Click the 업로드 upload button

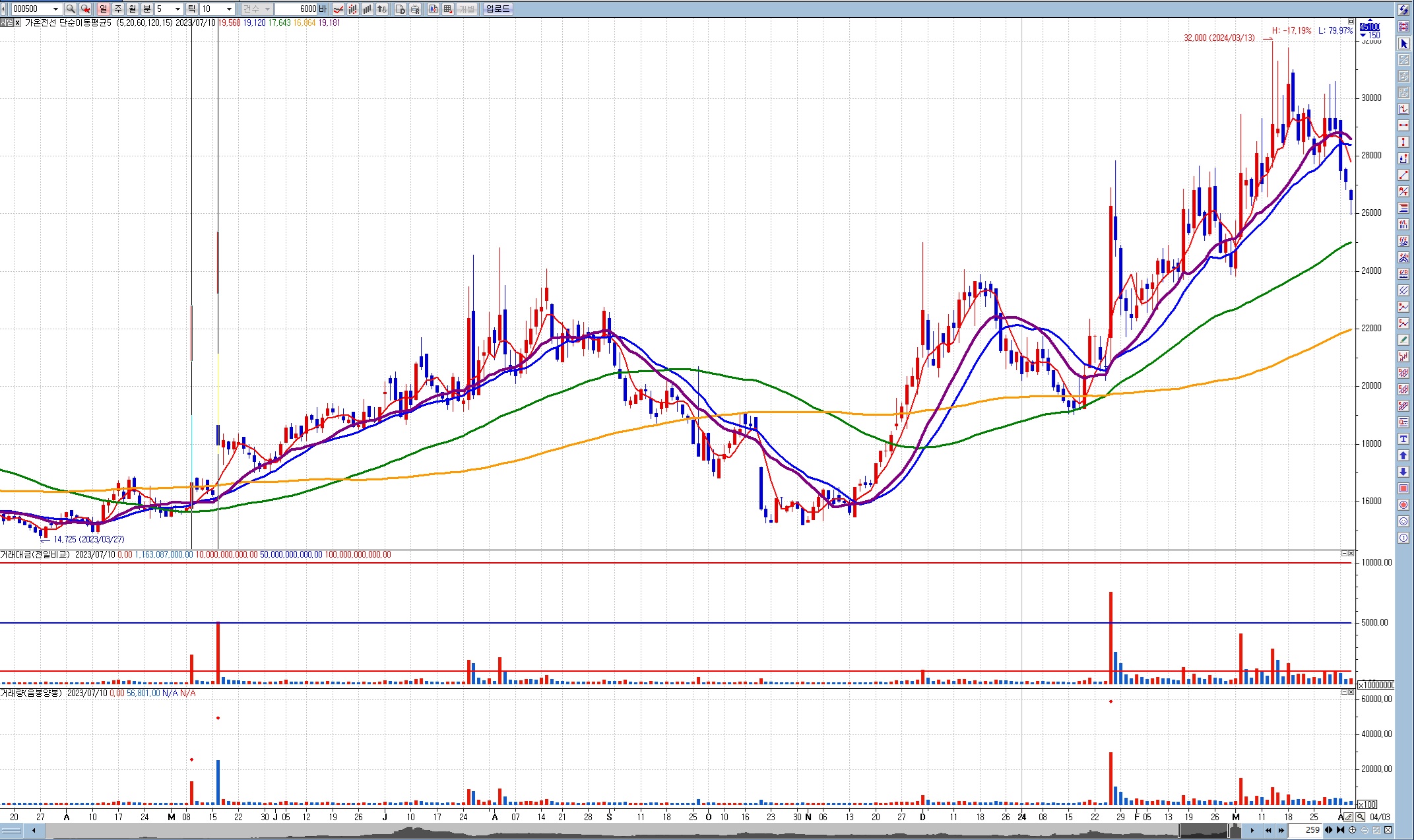pos(498,9)
